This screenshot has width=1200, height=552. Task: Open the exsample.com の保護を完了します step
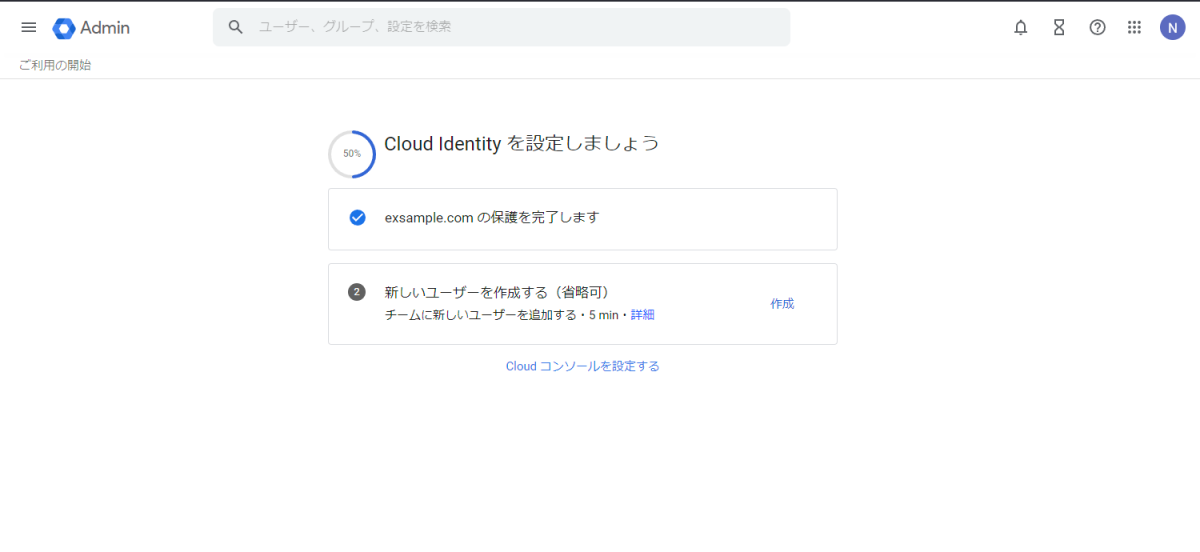click(583, 219)
